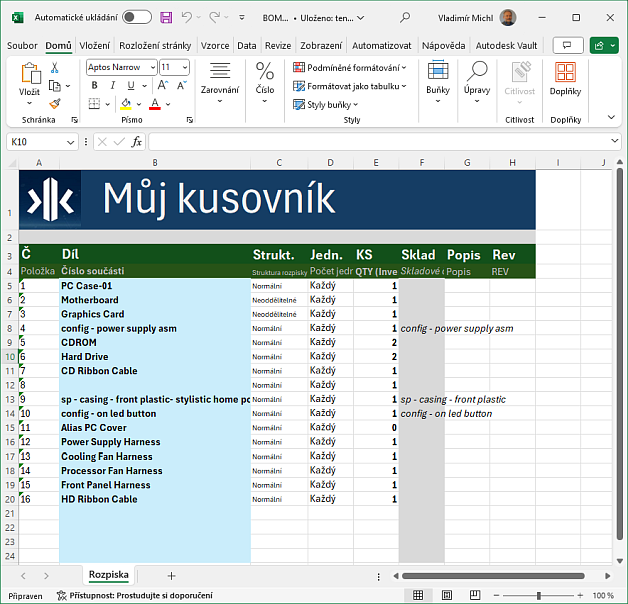Viewport: 628px width, 604px height.
Task: Apply bold formatting with the B icon
Action: click(94, 85)
